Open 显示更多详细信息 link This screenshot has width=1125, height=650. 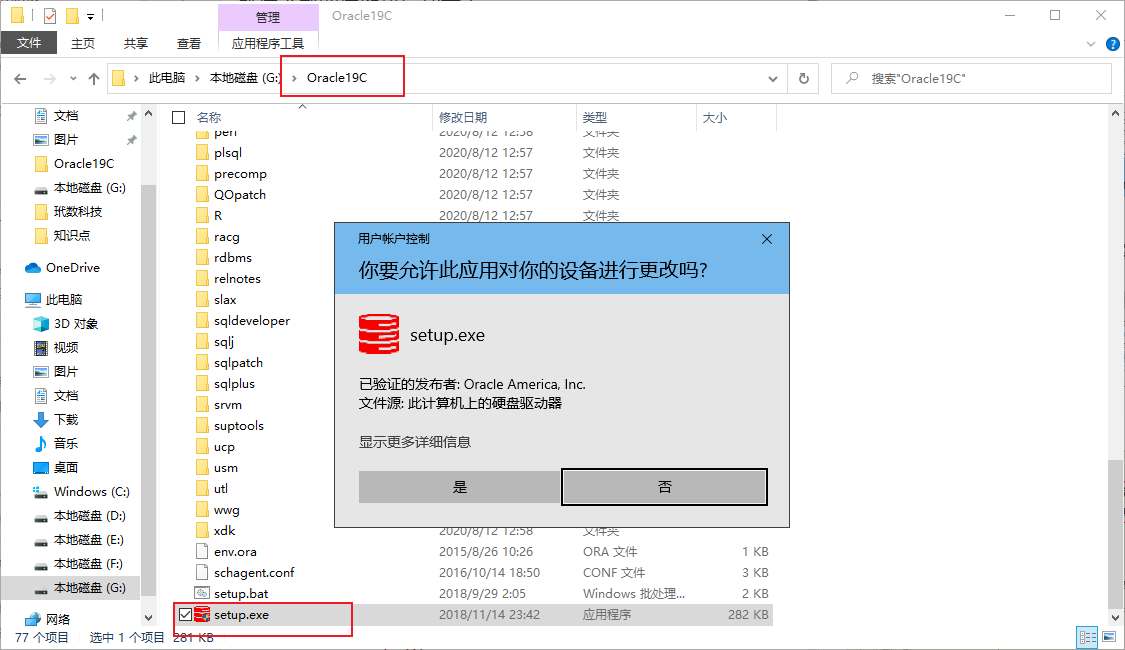point(415,442)
